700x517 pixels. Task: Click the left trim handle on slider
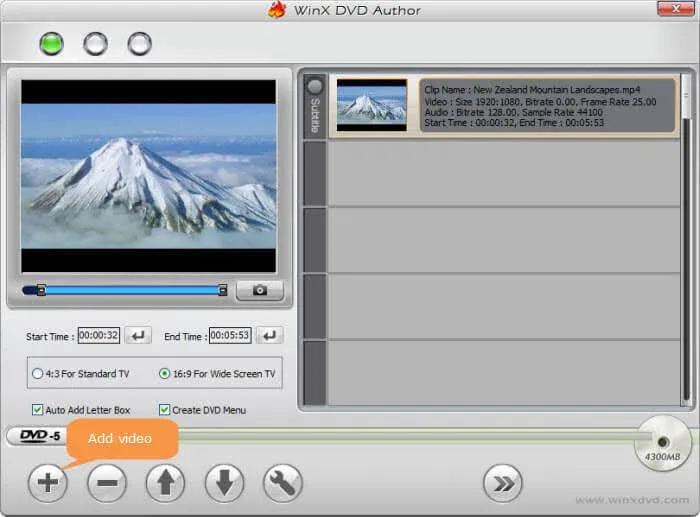[x=41, y=291]
